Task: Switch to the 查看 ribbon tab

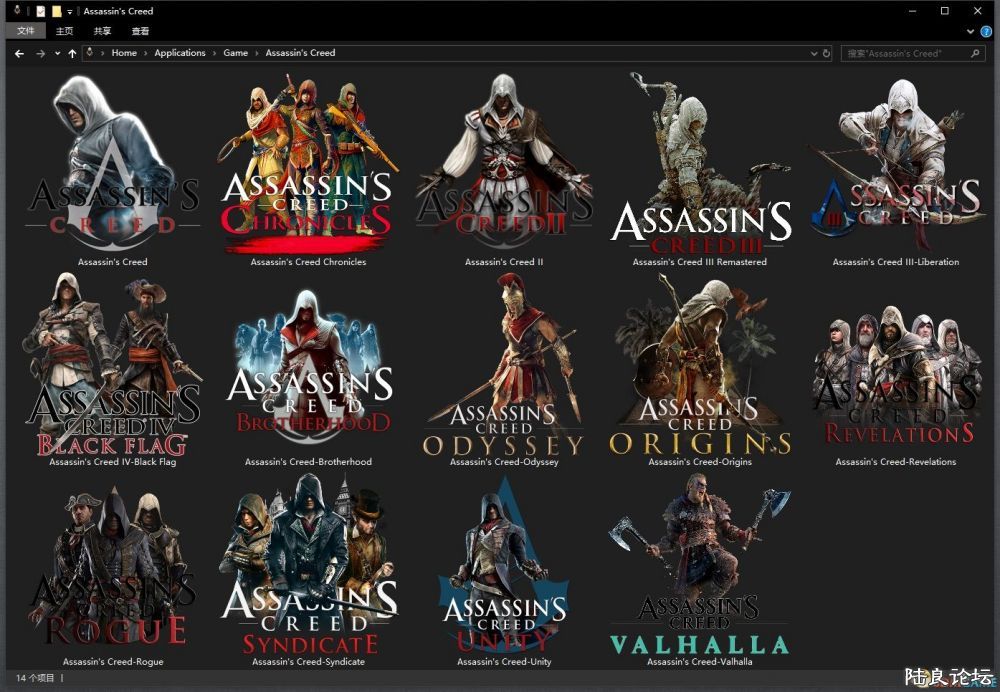Action: [140, 31]
